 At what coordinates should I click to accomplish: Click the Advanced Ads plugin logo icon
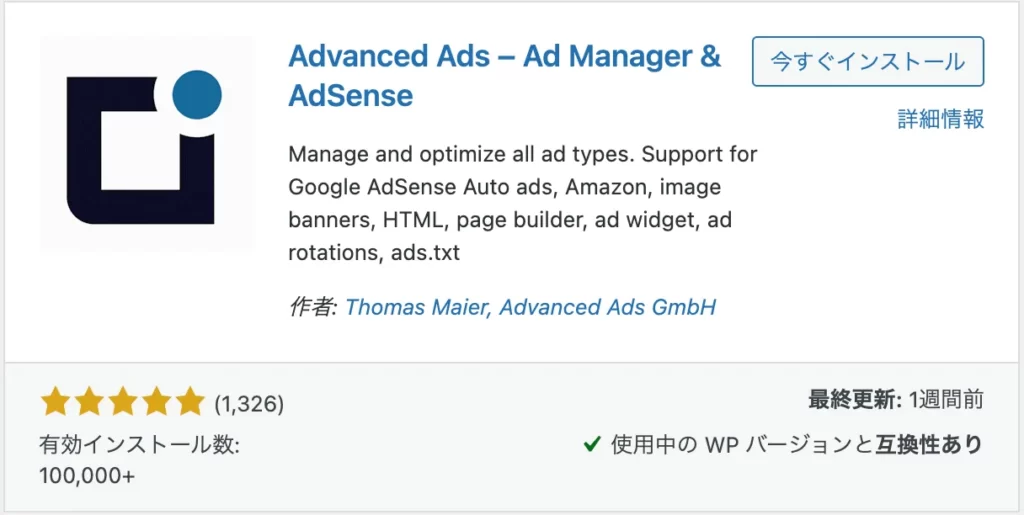(146, 143)
